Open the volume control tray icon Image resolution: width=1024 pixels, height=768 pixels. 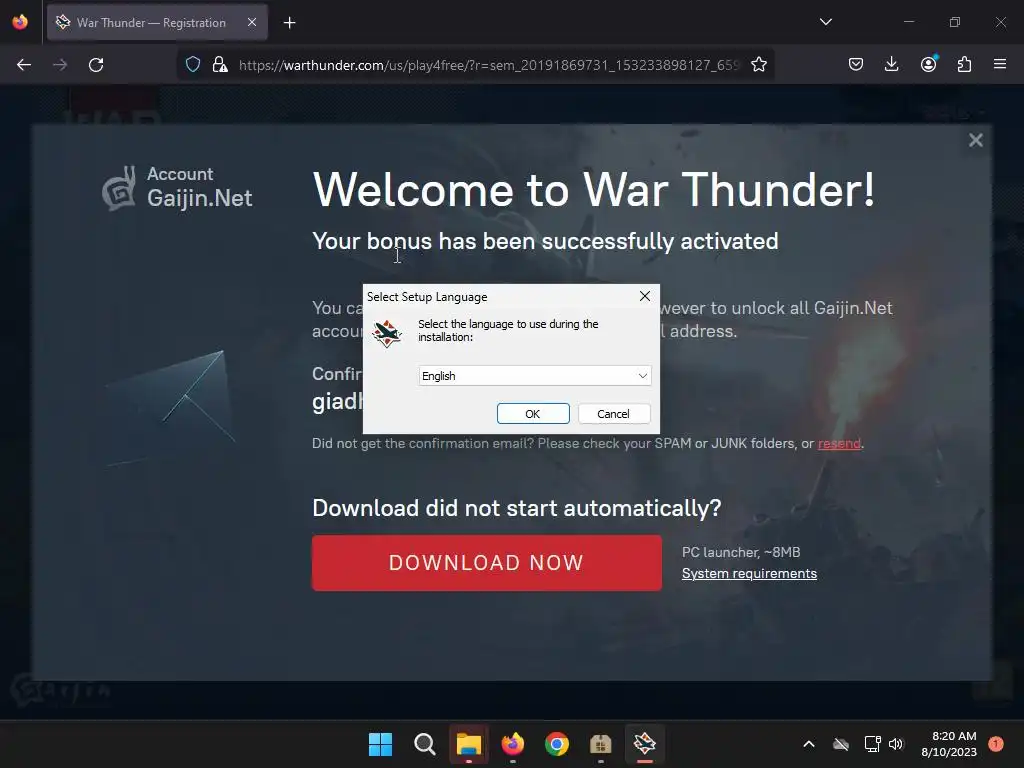(x=896, y=744)
